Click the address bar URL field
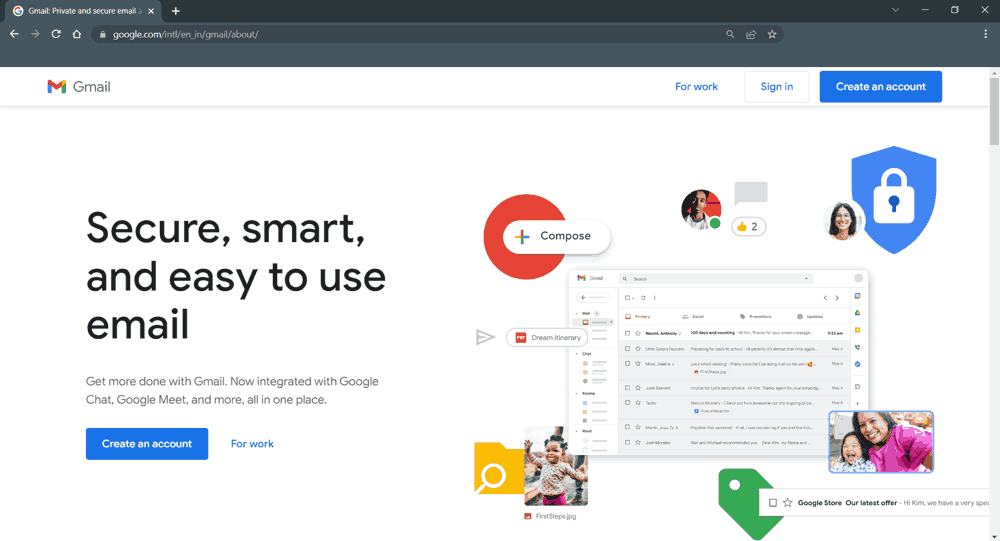This screenshot has width=1000, height=541. (400, 34)
